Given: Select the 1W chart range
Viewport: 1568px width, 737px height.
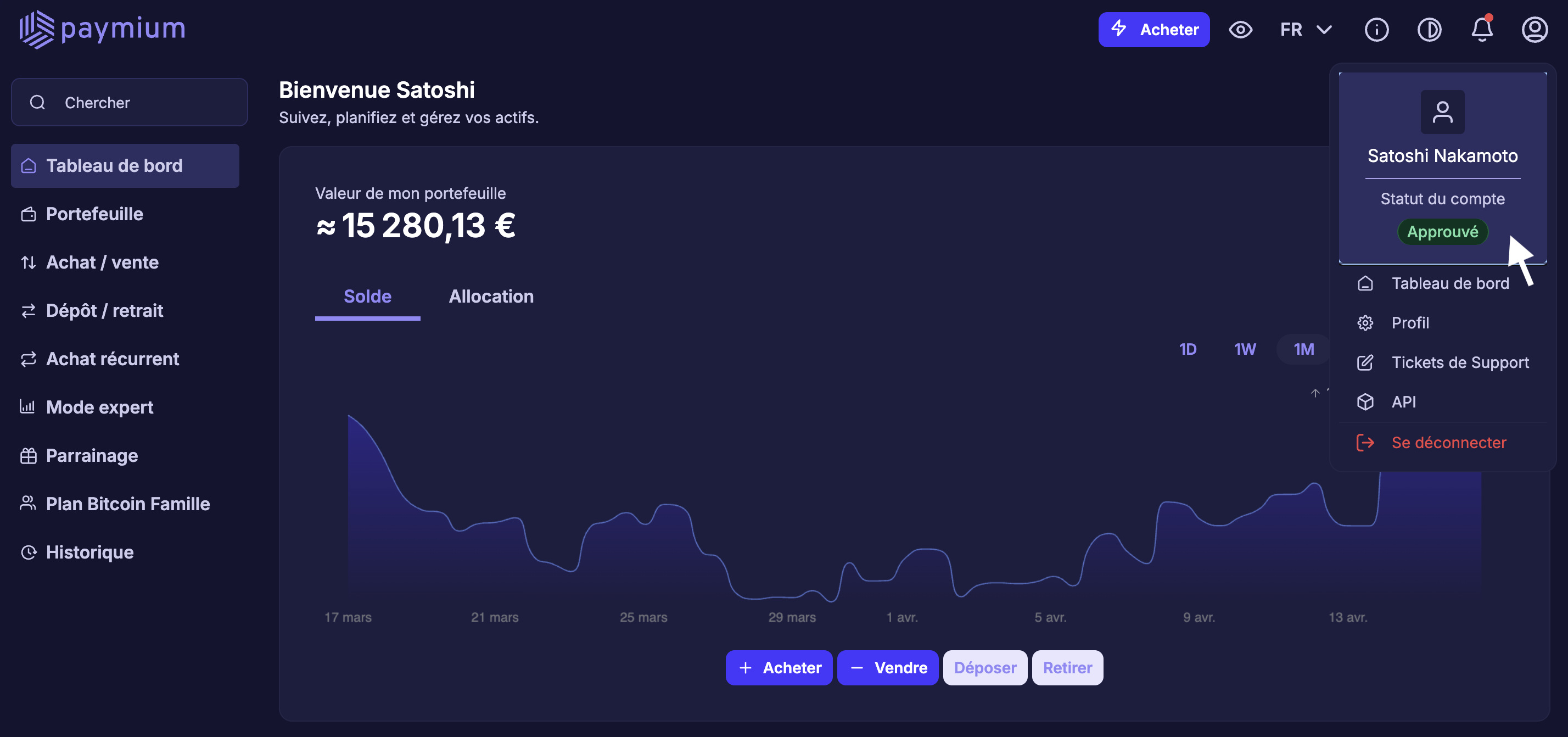Looking at the screenshot, I should (1245, 349).
